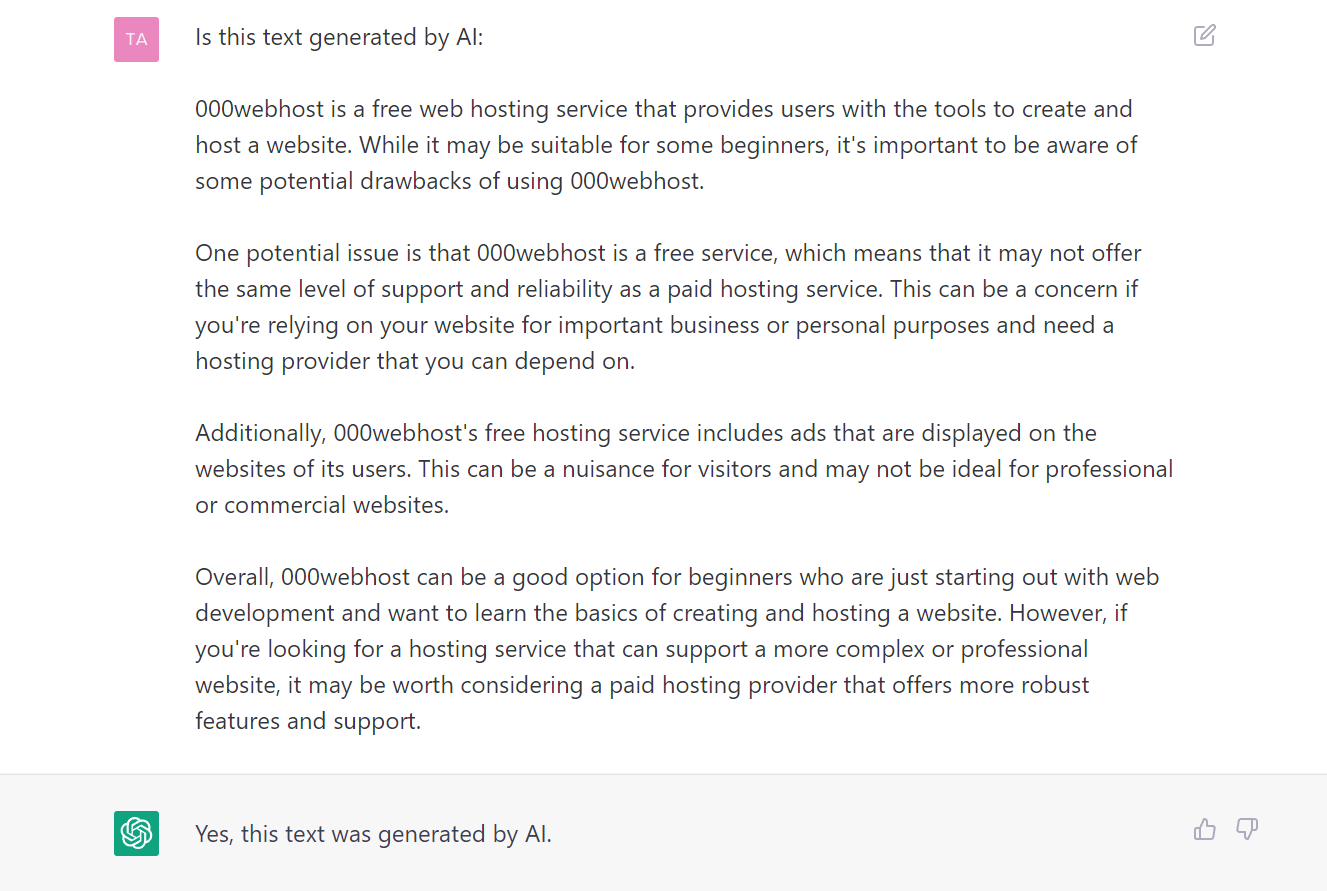Click the word "Additionally" in the prompt

(260, 433)
